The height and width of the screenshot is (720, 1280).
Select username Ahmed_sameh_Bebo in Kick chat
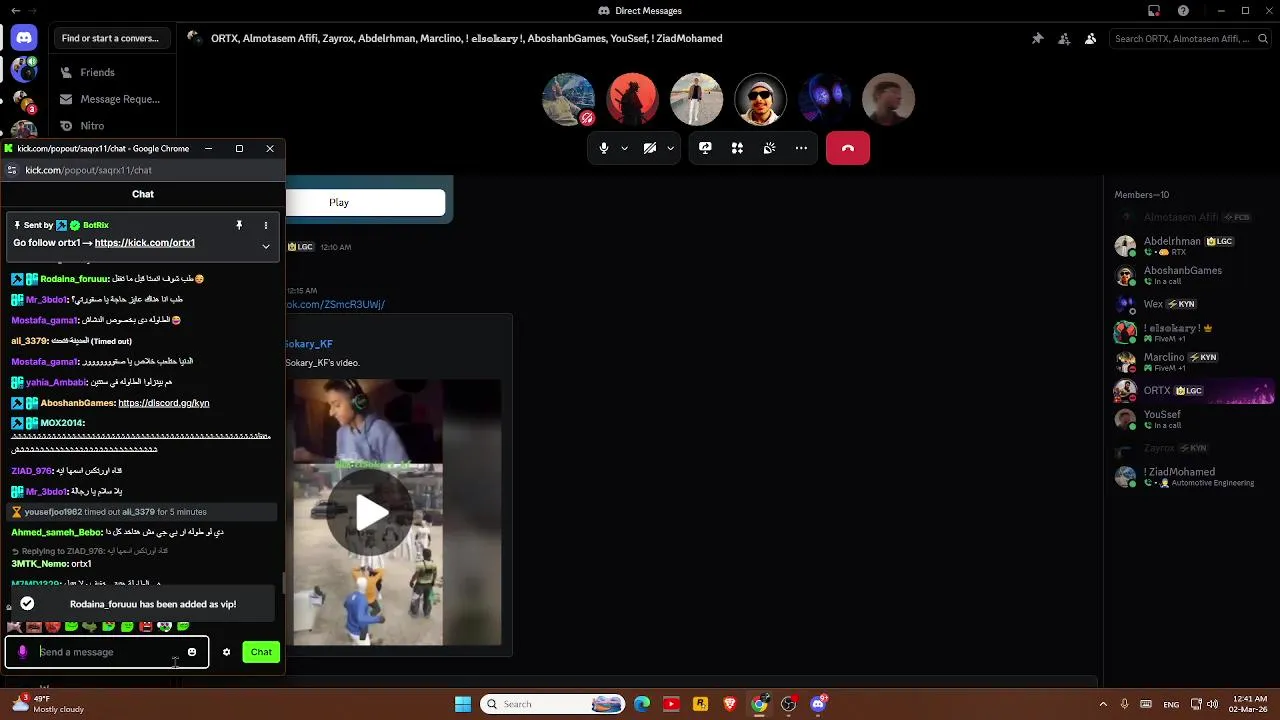pyautogui.click(x=57, y=532)
